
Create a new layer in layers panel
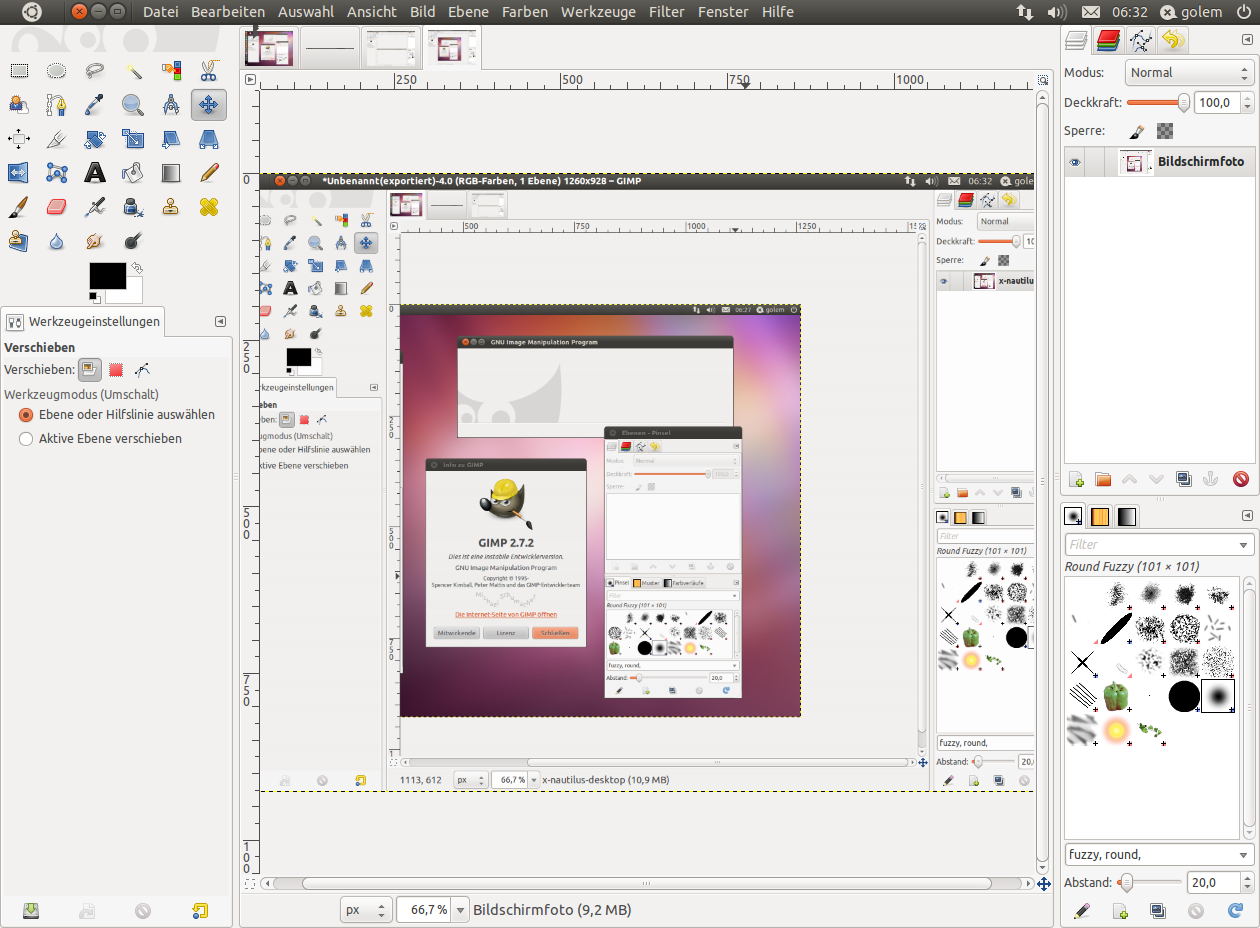(x=1076, y=479)
